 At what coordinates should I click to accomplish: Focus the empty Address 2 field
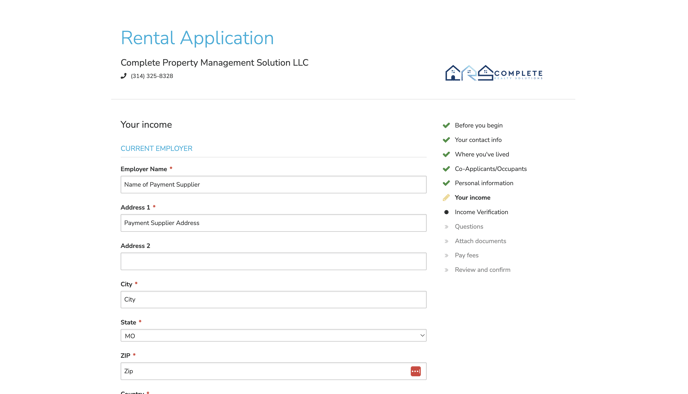tap(273, 261)
